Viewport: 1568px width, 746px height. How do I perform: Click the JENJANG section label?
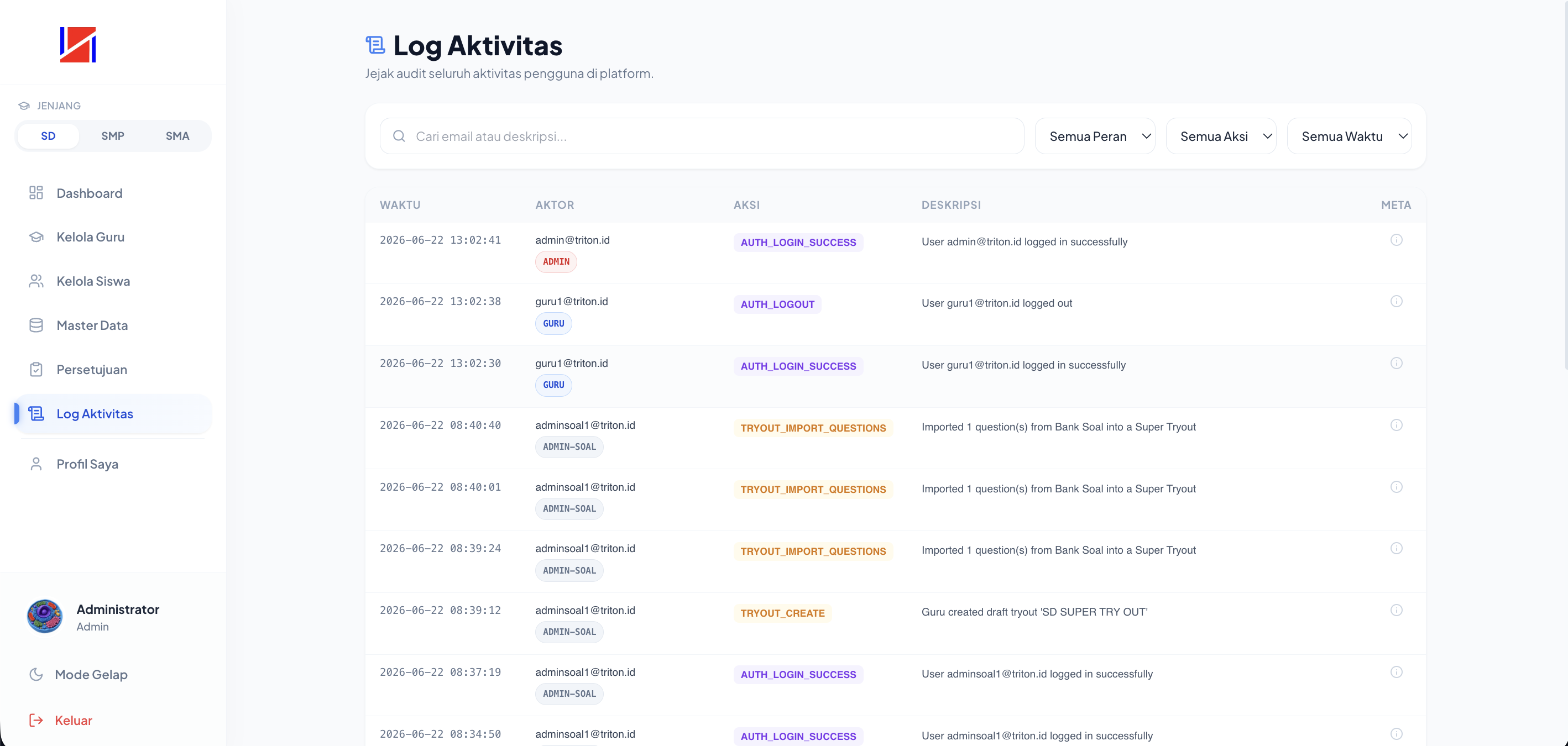[59, 106]
